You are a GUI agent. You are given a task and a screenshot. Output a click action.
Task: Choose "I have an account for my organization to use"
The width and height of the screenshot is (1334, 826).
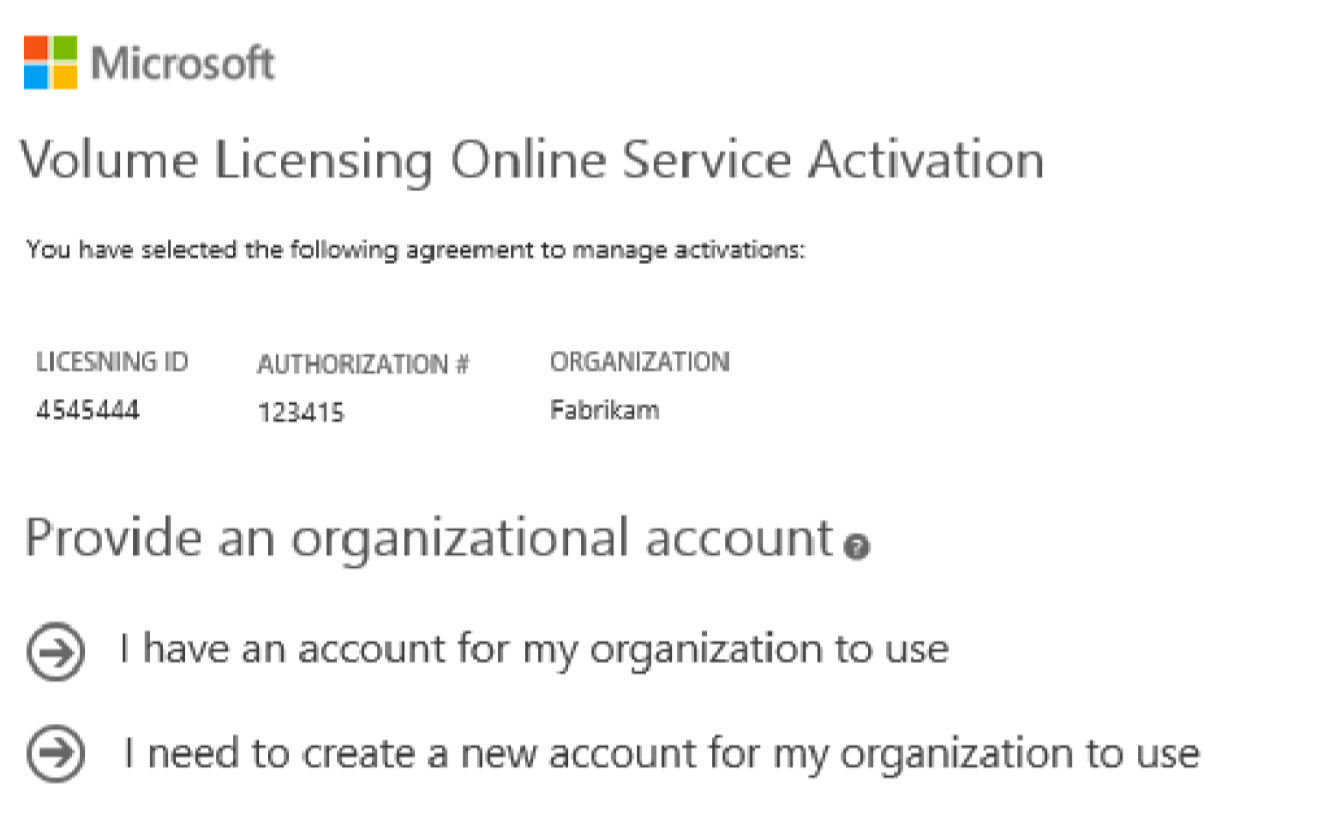tap(534, 650)
